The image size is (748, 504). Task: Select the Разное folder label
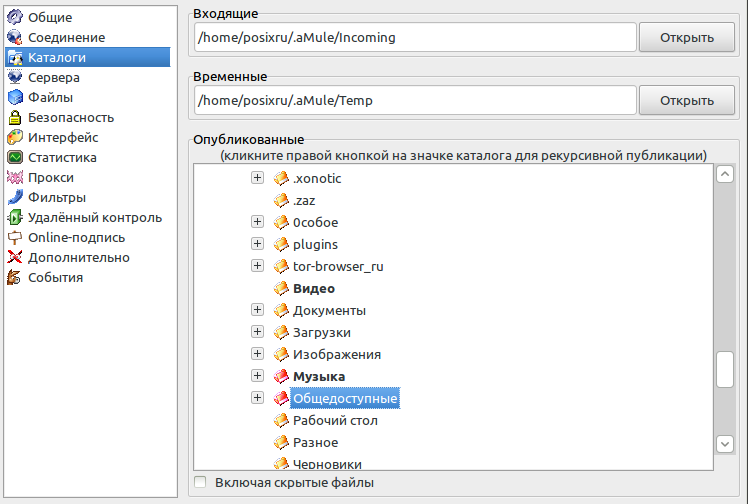point(315,443)
